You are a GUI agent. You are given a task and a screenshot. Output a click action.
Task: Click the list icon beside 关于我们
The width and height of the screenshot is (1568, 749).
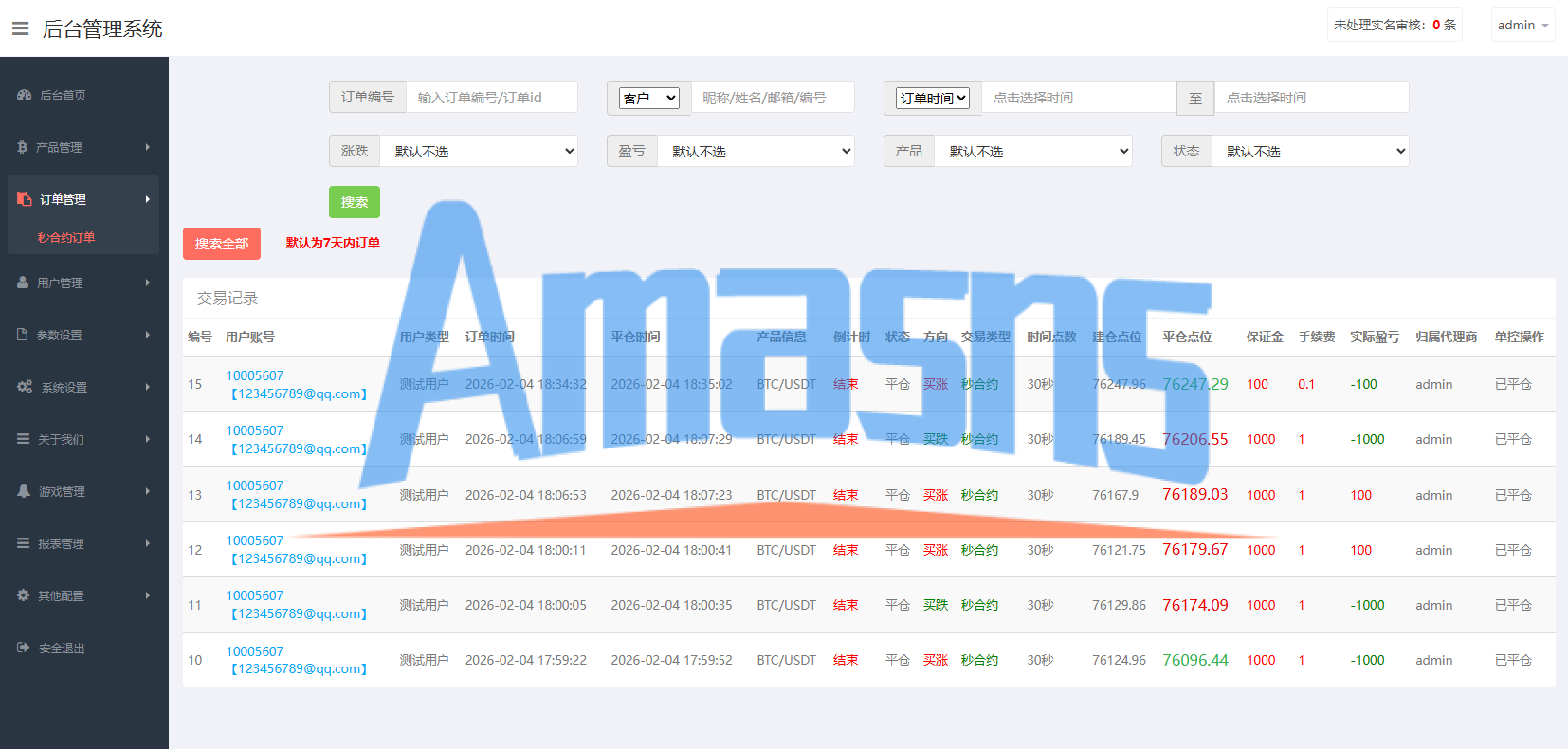[x=24, y=439]
